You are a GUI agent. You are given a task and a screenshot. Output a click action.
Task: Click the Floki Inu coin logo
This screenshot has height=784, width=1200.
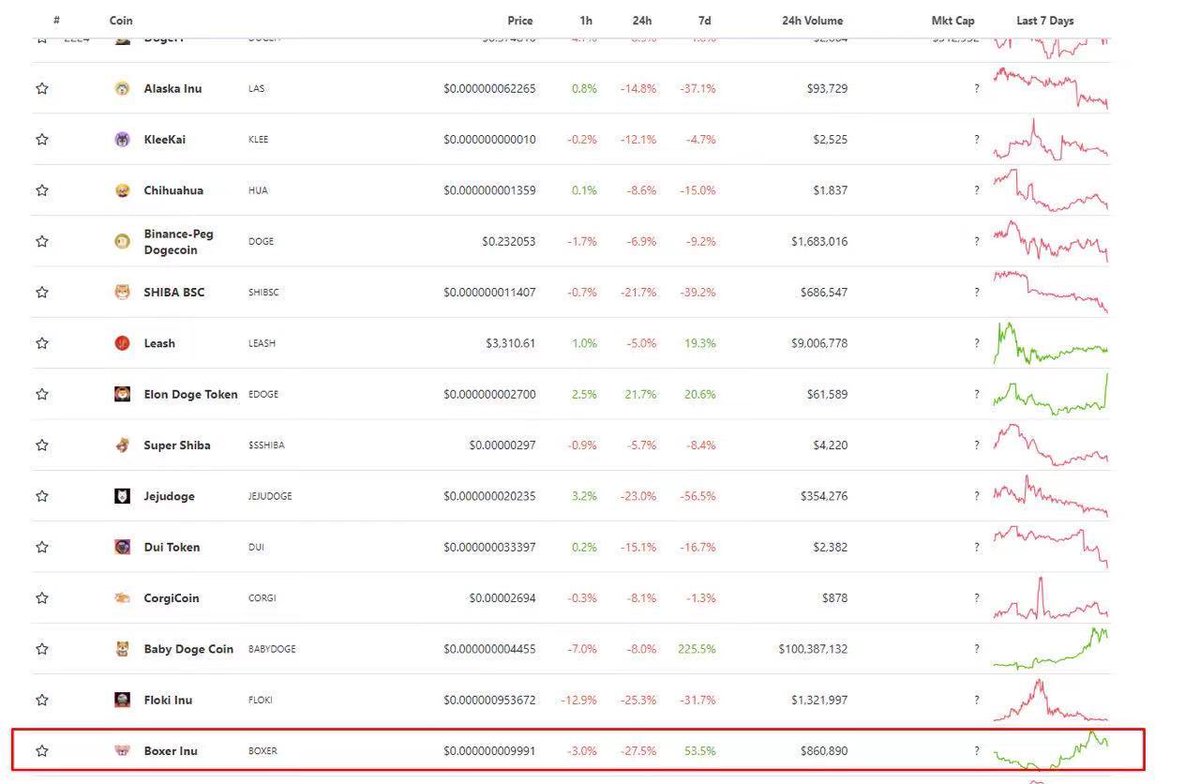coord(122,701)
